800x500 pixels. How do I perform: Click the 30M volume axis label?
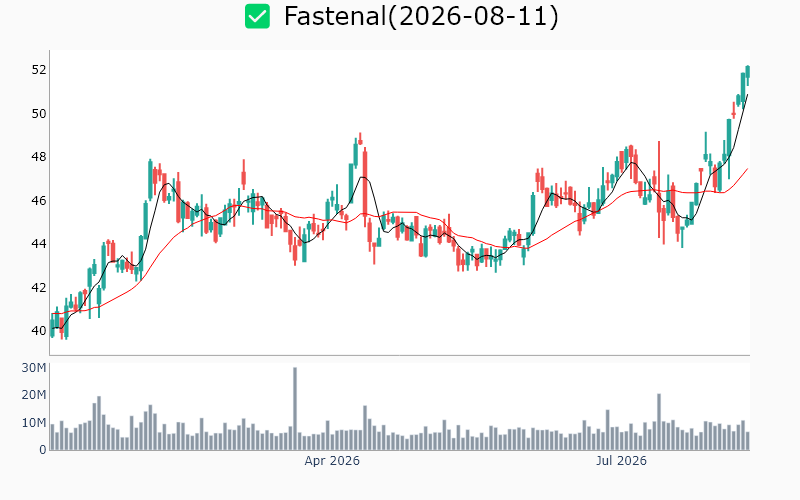point(34,368)
